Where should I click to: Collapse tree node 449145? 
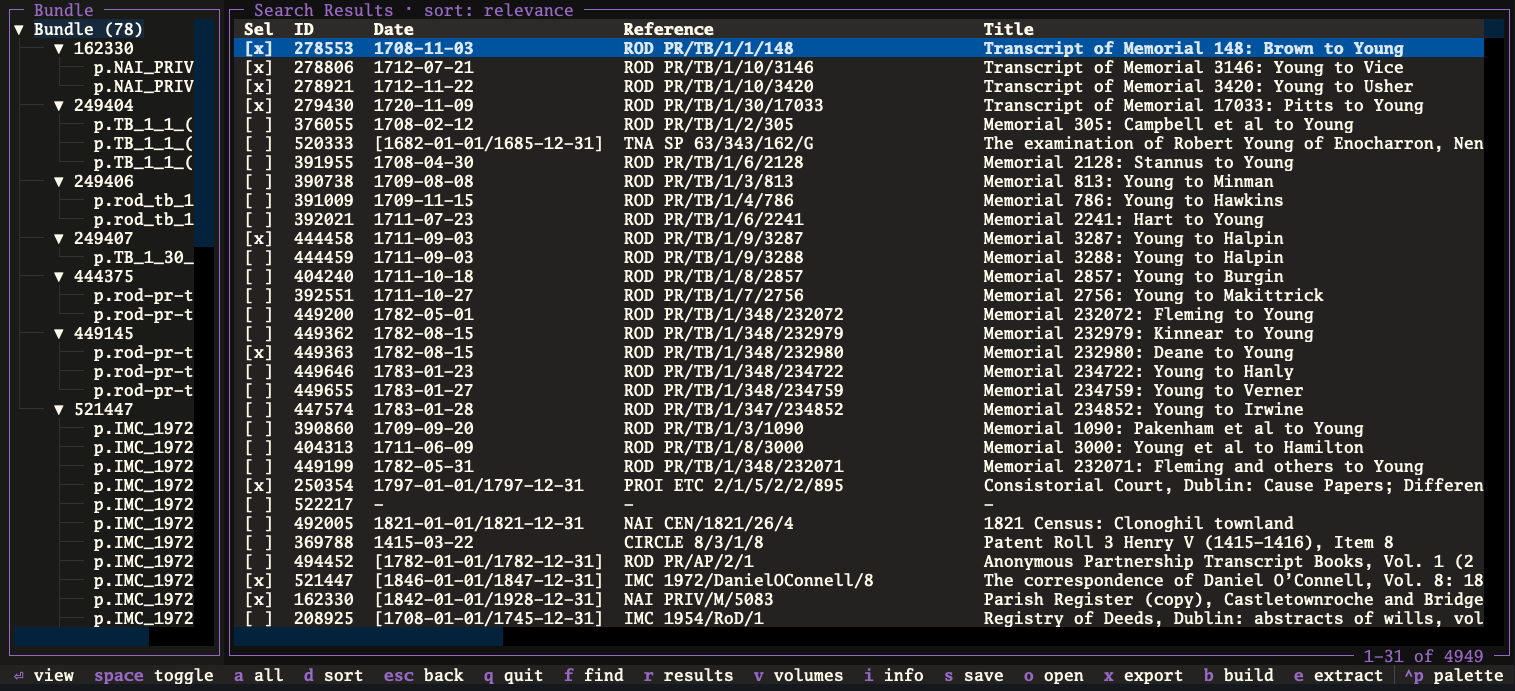tap(59, 333)
